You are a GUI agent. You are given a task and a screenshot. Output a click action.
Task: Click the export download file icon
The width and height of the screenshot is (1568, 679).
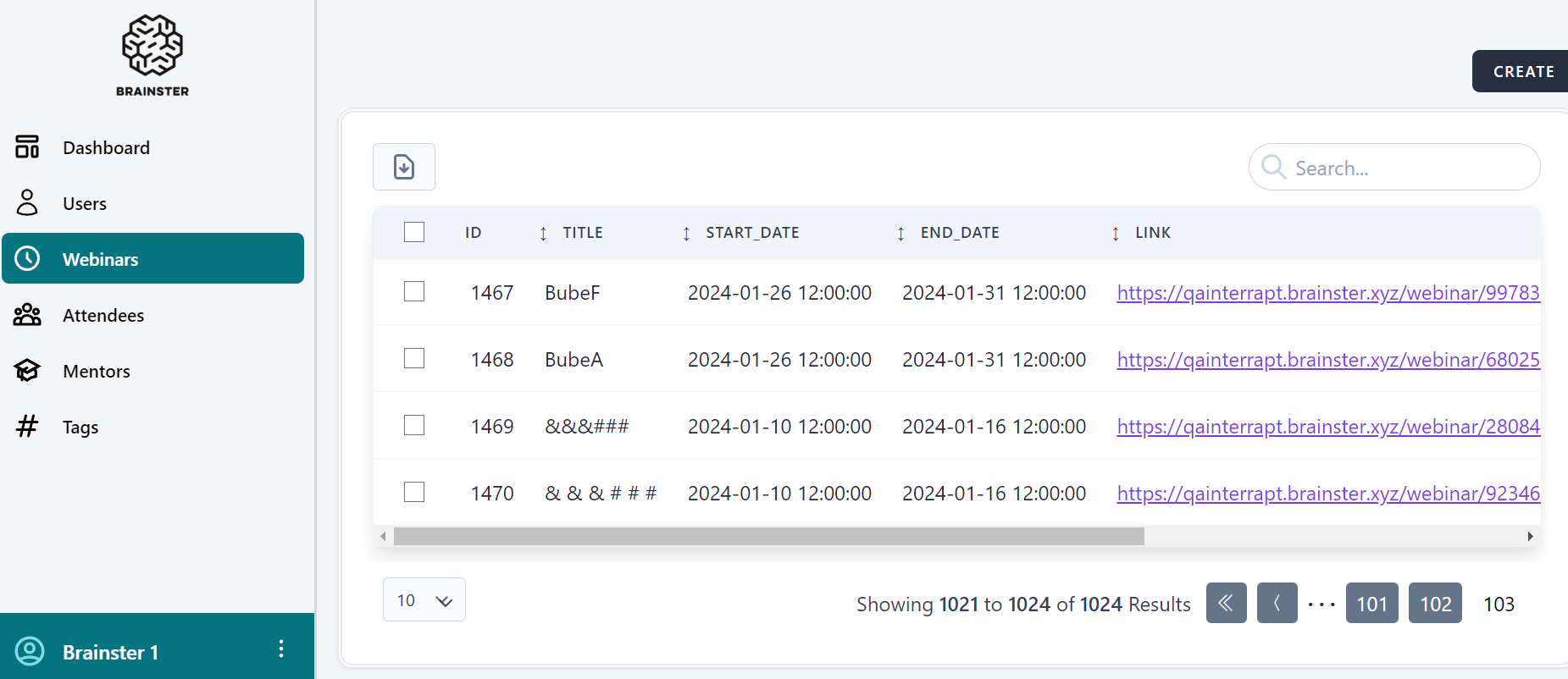click(404, 167)
